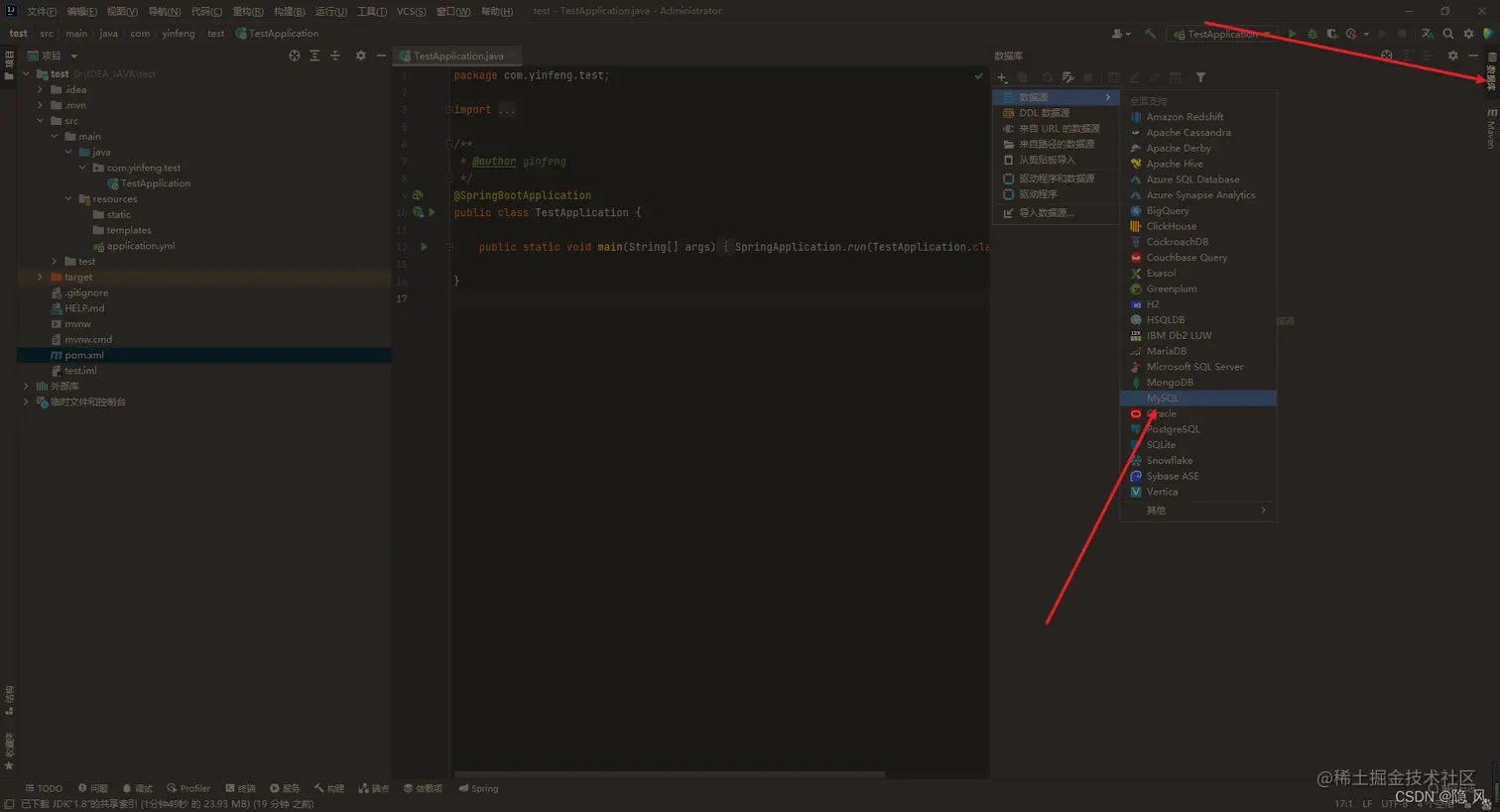Viewport: 1500px width, 812px height.
Task: Collapse all in project panel
Action: coord(335,56)
